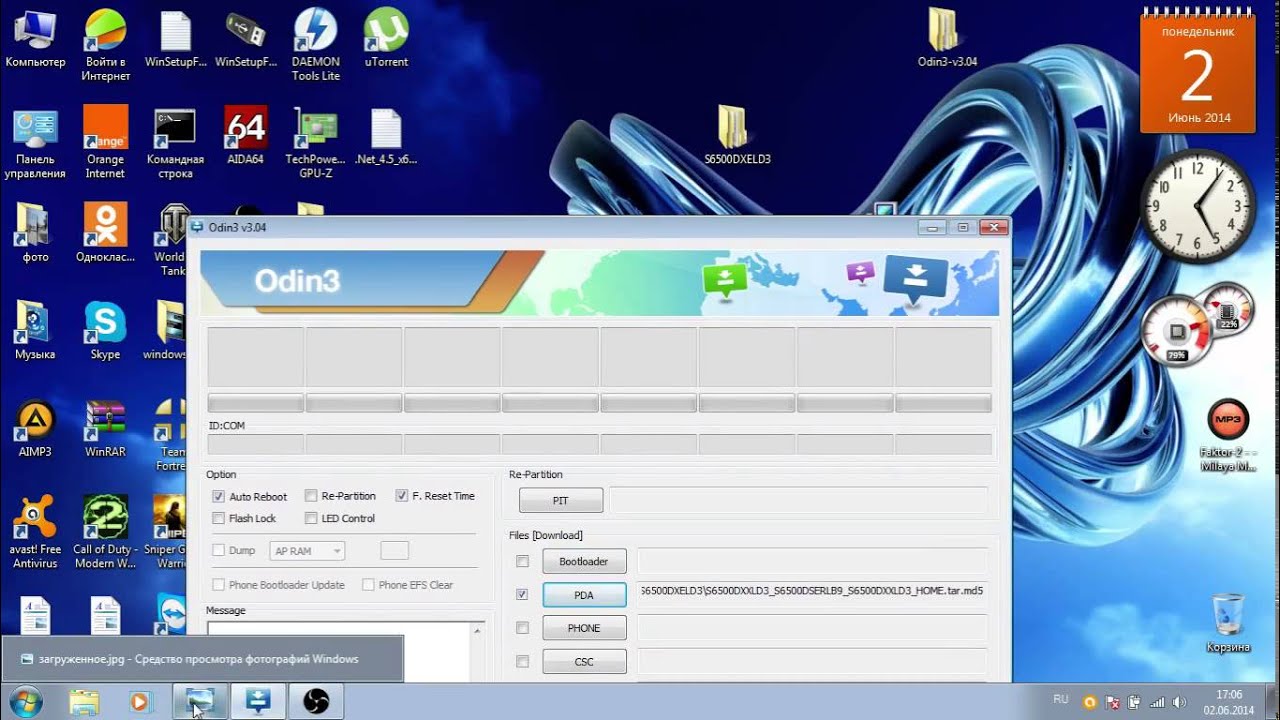Launch Call of Duty Modern Warfare shortcut
1280x720 pixels.
tap(105, 532)
